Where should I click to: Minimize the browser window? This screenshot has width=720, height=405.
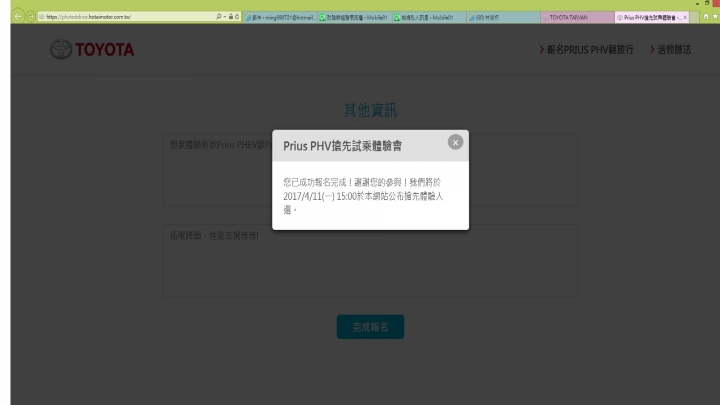698,3
